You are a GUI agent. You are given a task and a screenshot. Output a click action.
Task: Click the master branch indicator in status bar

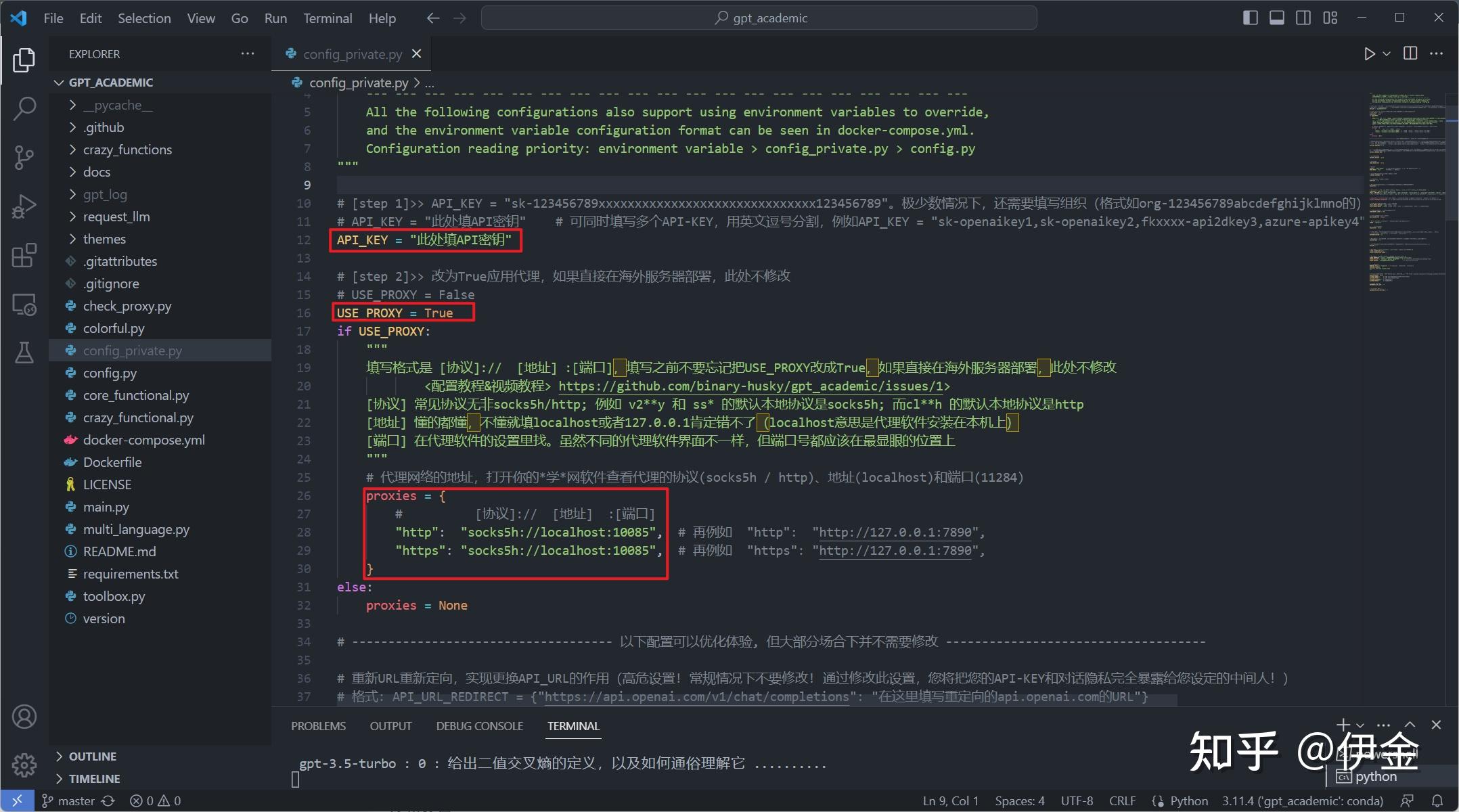69,800
